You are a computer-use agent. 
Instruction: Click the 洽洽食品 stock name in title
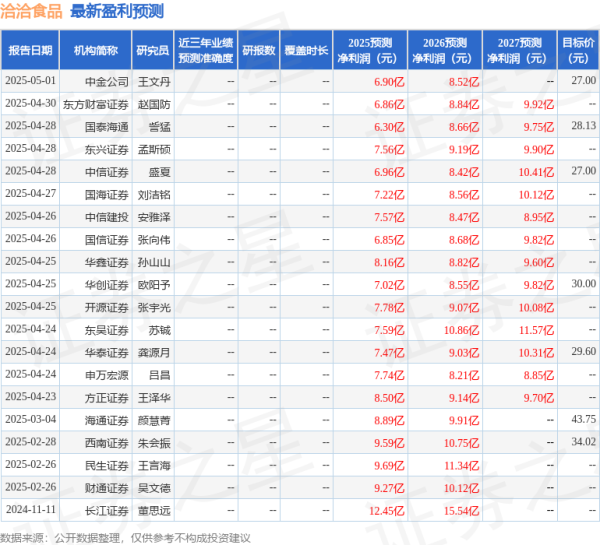point(33,12)
